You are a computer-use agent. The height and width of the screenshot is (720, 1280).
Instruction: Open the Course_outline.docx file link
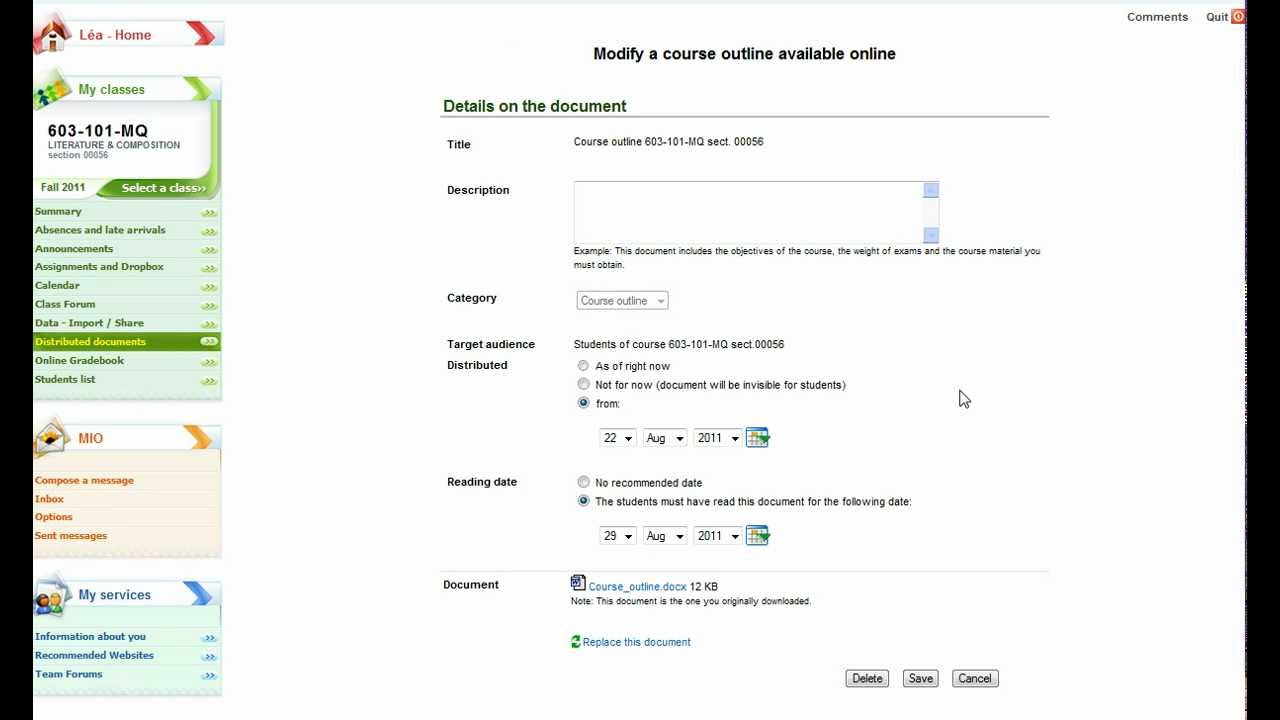pyautogui.click(x=638, y=587)
